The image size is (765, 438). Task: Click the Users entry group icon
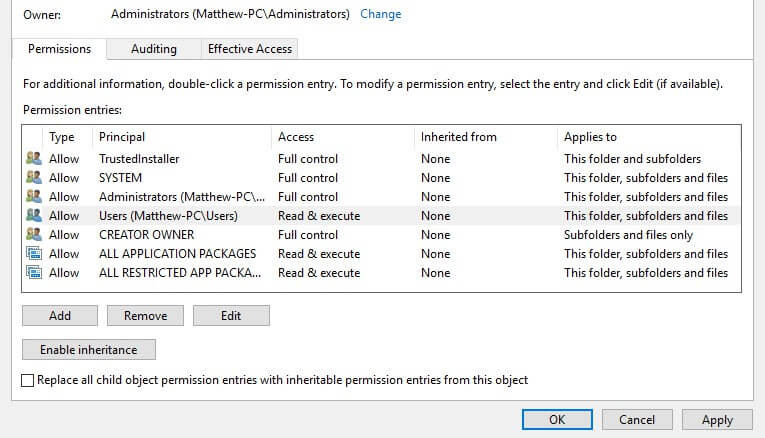click(x=34, y=215)
